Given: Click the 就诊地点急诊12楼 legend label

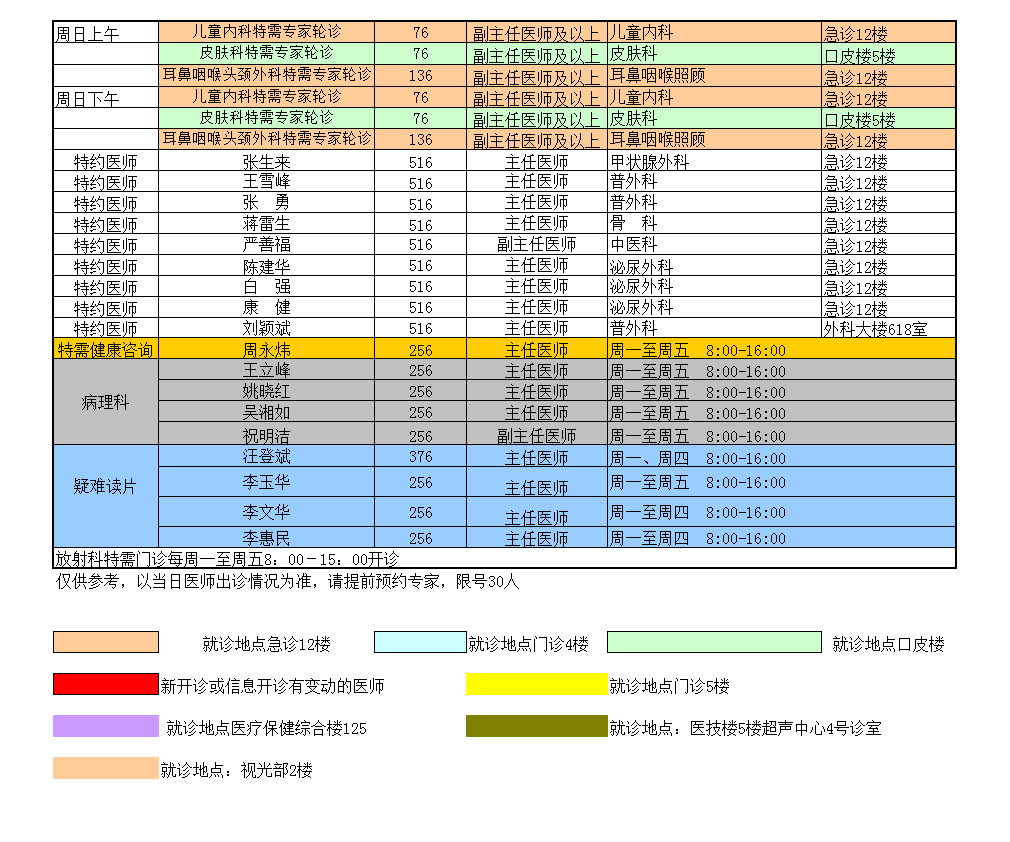Looking at the screenshot, I should tap(267, 644).
